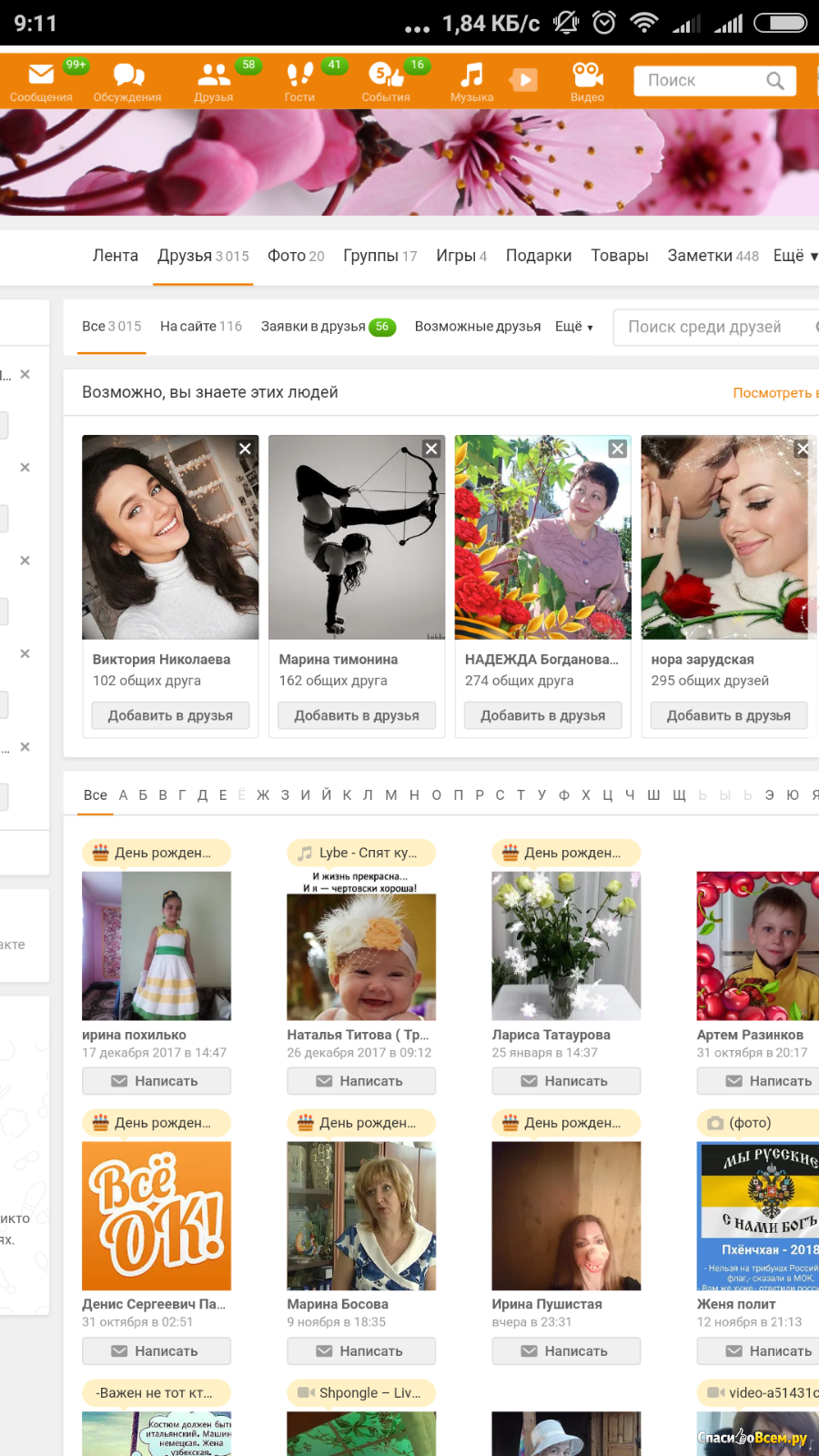This screenshot has height=1456, width=819.
Task: Open Лариса Татаурова profile name
Action: pos(551,1035)
